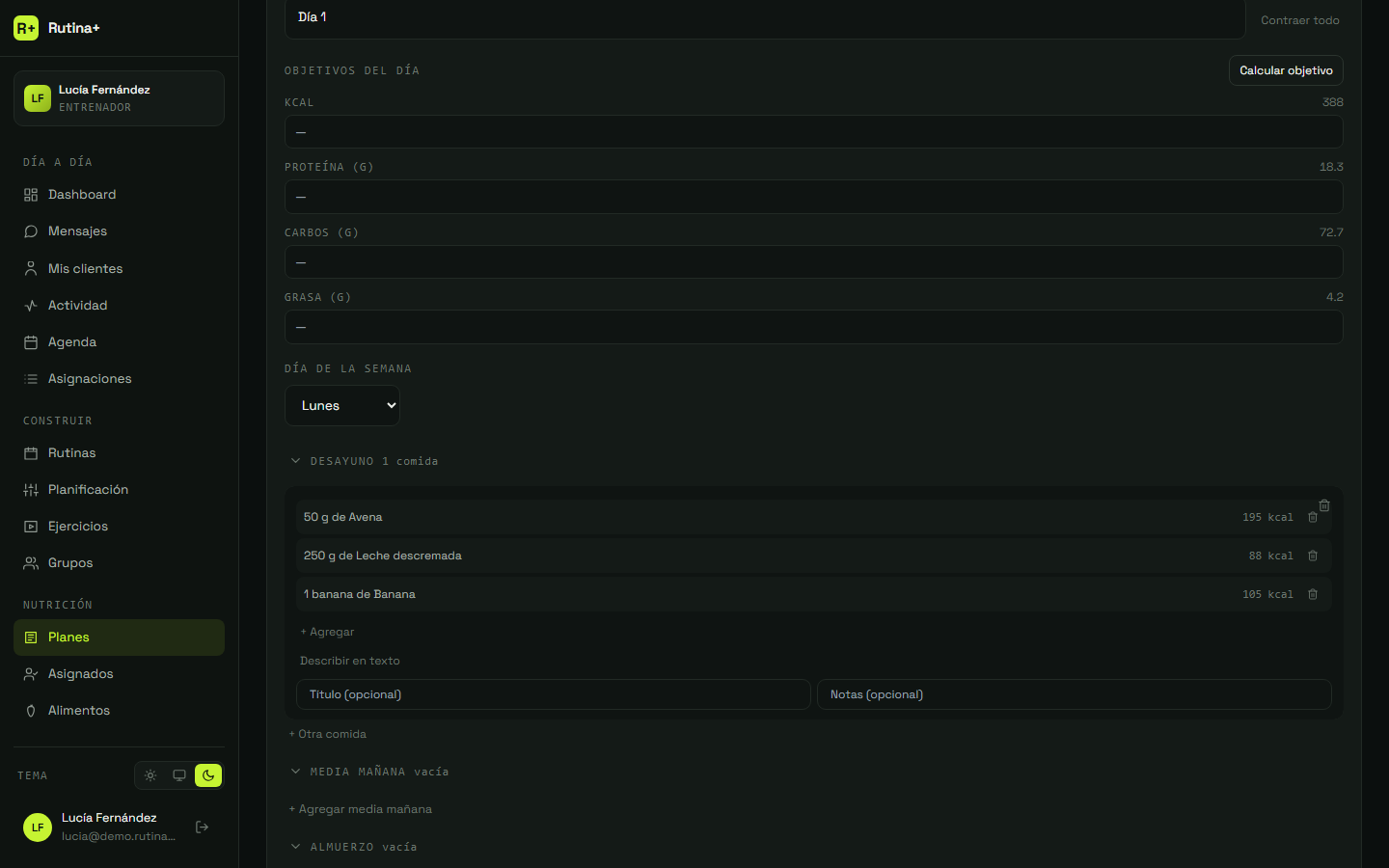1389x868 pixels.
Task: Focus the Grasa (g) field
Action: point(813,327)
